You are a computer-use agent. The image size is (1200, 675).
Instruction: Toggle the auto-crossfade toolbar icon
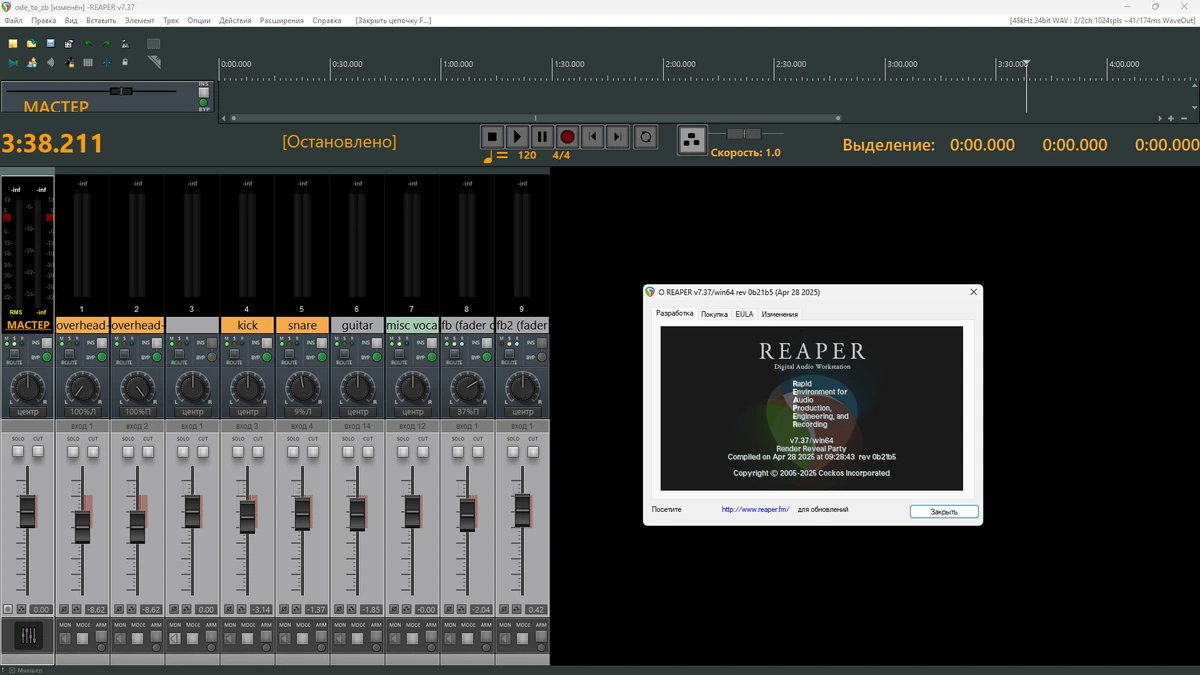pos(13,63)
